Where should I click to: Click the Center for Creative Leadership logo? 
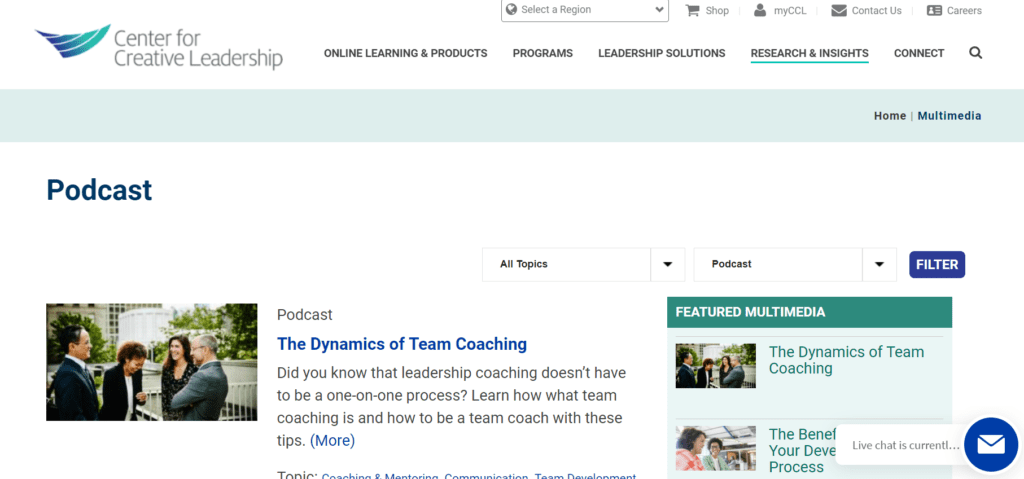[x=159, y=46]
